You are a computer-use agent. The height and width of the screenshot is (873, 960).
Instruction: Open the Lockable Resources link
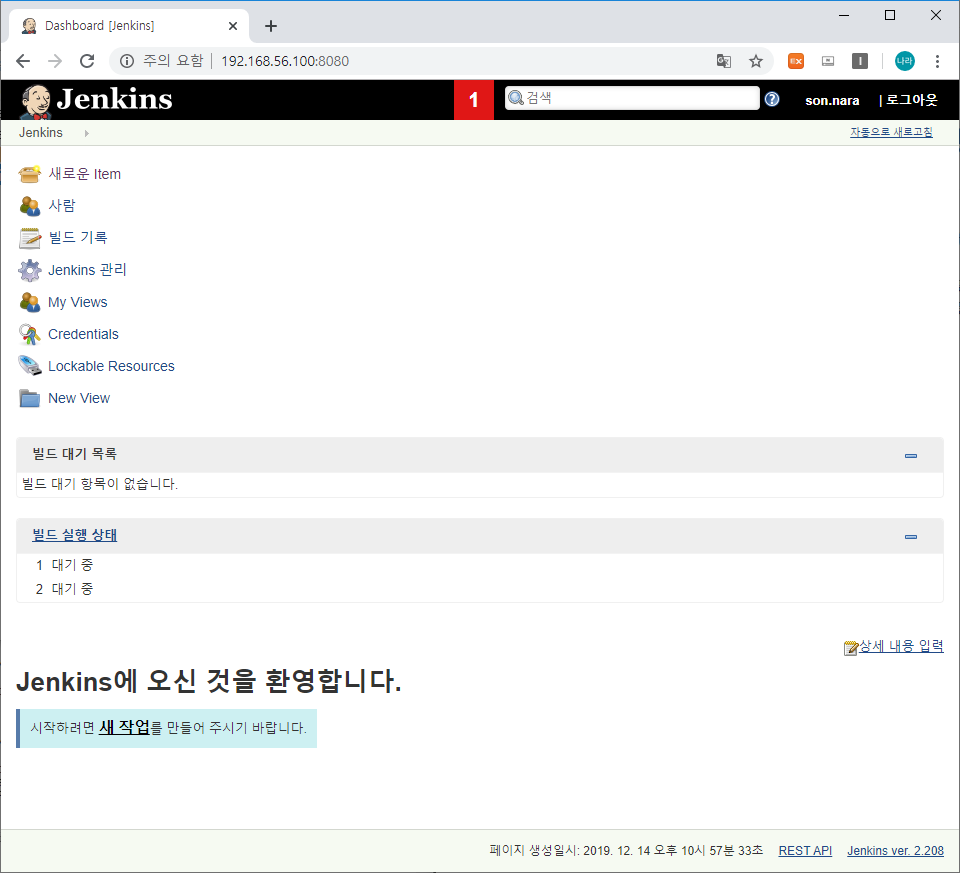111,366
